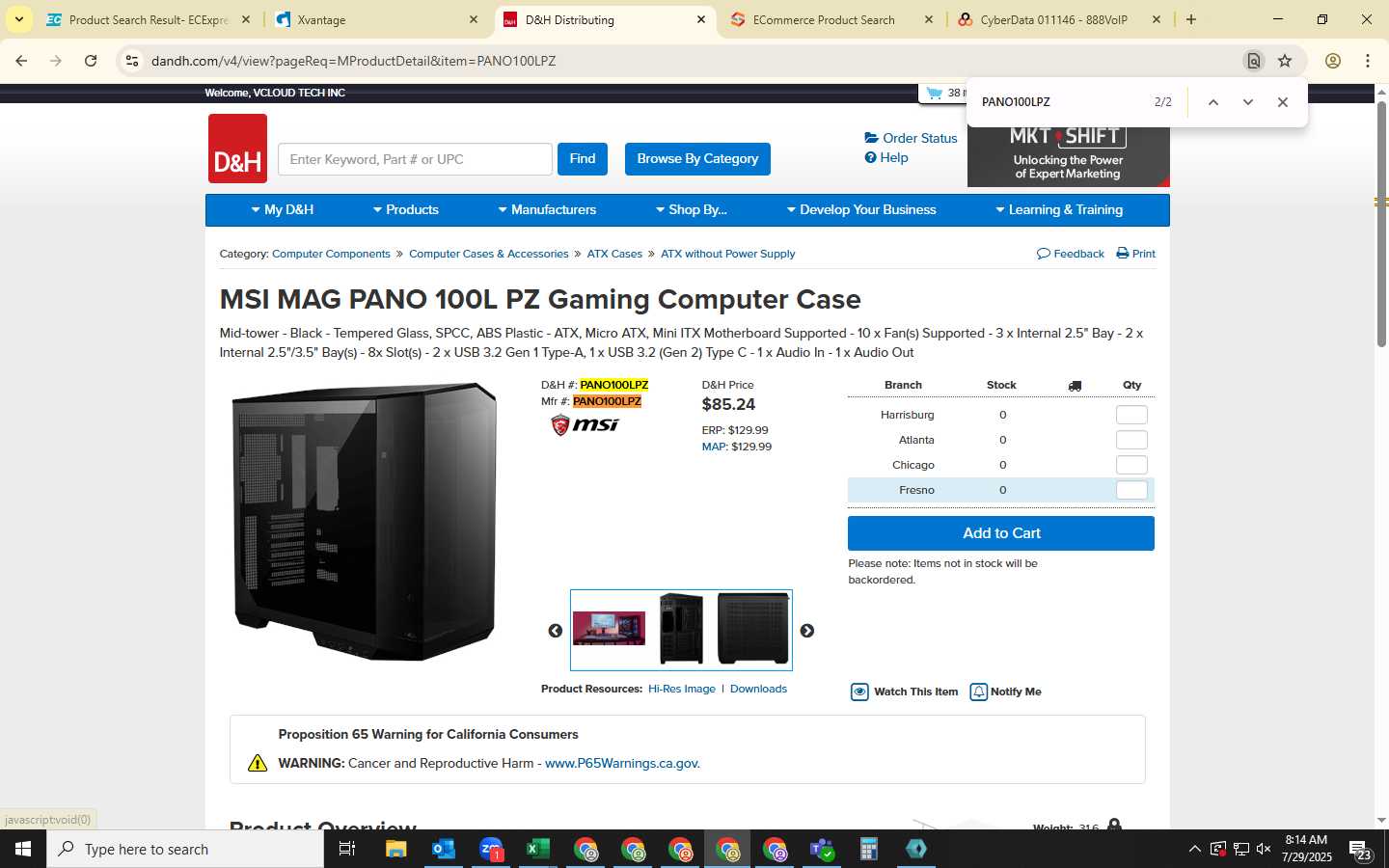Image resolution: width=1389 pixels, height=868 pixels.
Task: Open Task View from the taskbar
Action: [347, 849]
